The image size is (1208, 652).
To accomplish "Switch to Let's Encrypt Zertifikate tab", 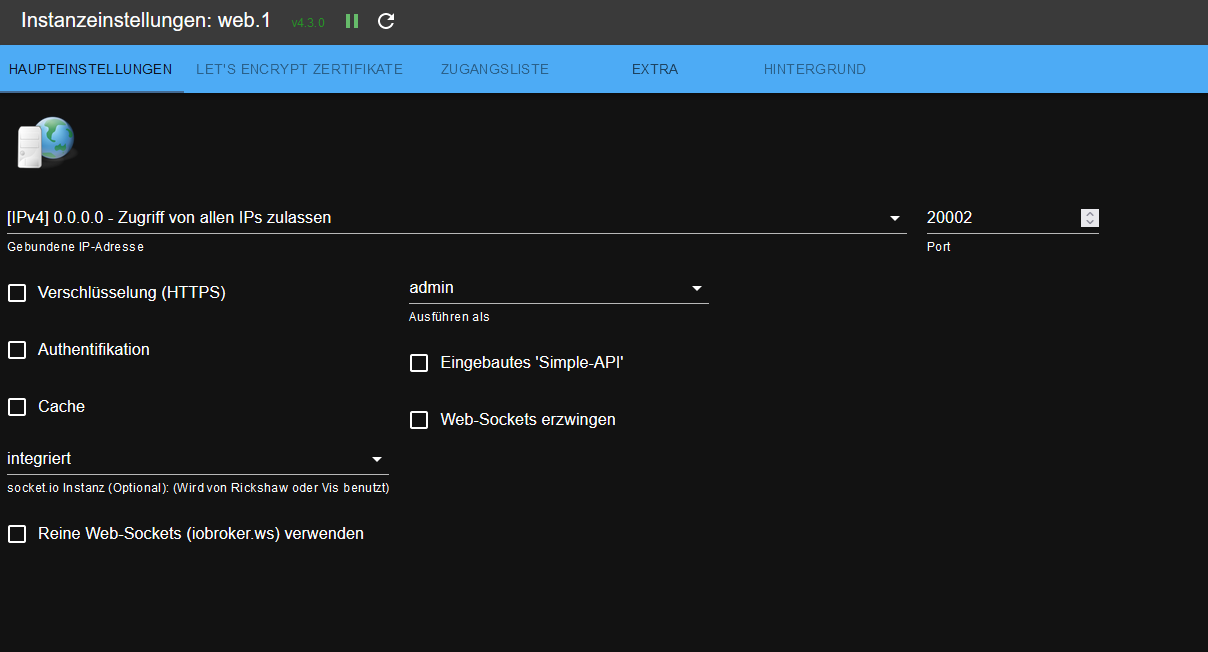I will 299,70.
